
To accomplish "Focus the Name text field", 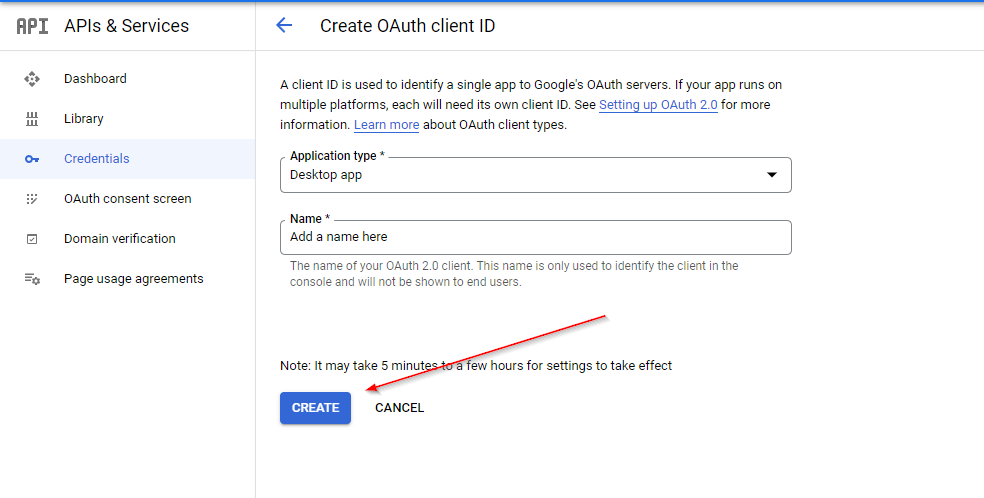I will (x=535, y=238).
